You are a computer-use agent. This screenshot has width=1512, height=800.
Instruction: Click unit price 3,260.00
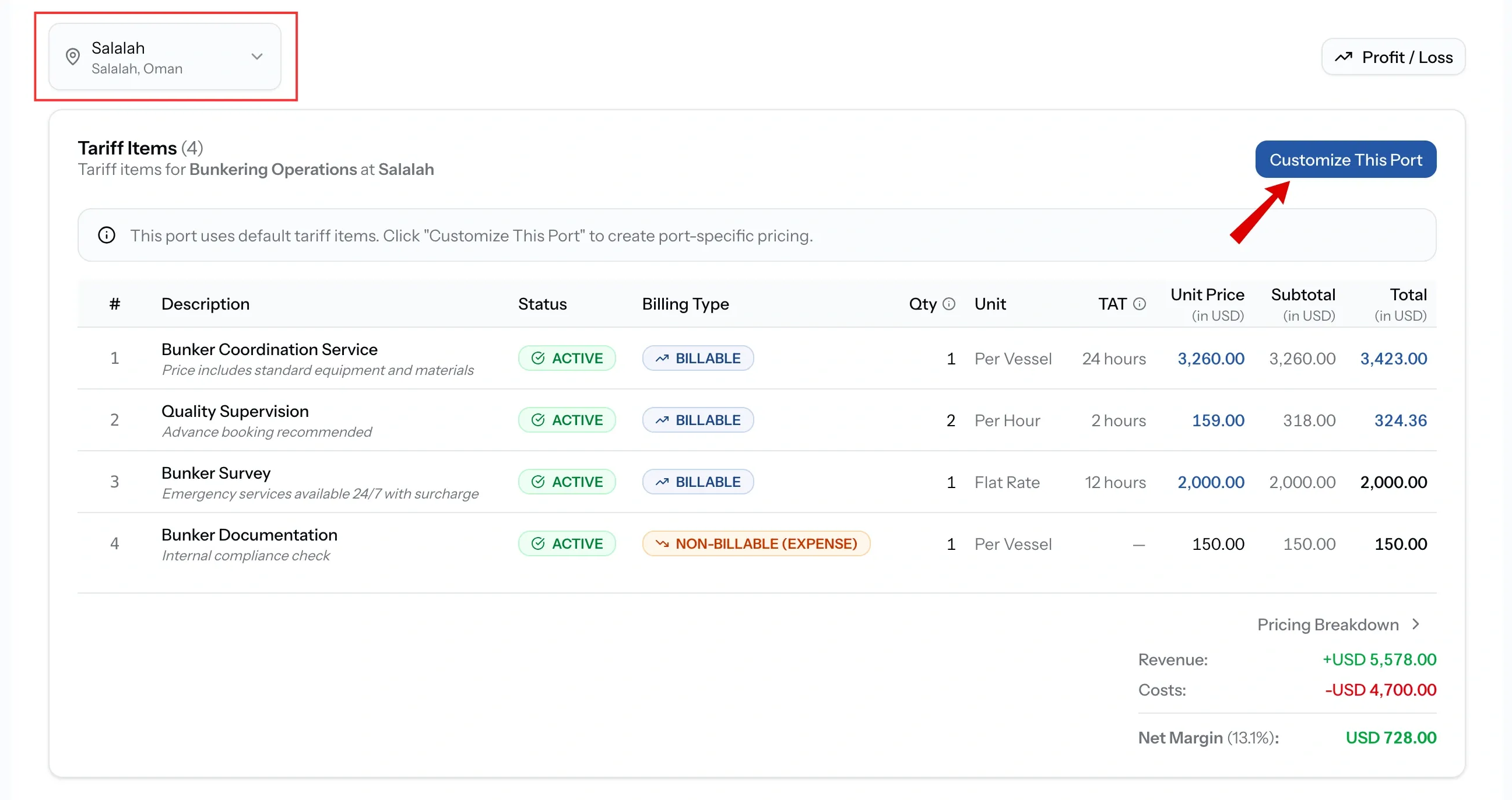(x=1210, y=358)
